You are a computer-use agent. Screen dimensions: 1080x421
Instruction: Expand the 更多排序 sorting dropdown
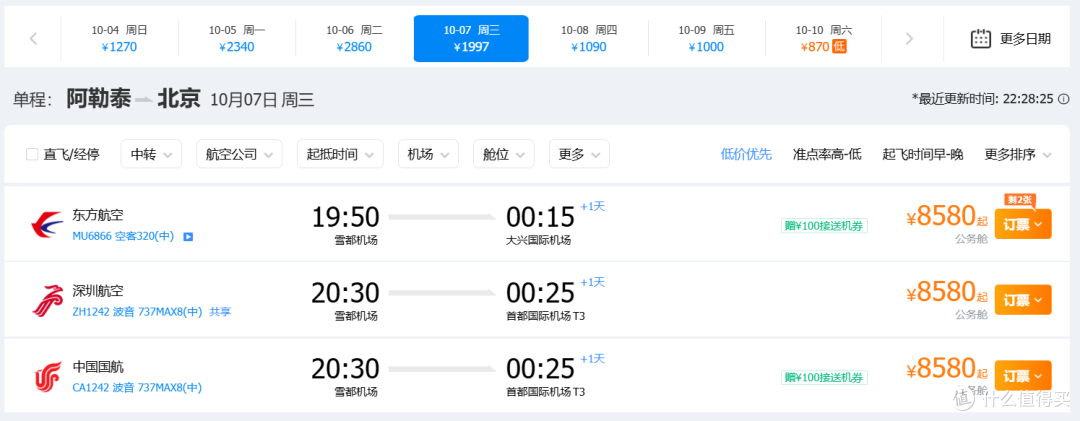(1018, 154)
